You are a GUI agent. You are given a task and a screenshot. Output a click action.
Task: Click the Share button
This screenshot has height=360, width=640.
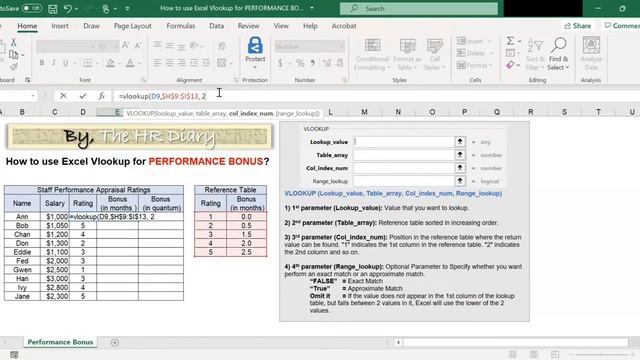click(x=578, y=26)
